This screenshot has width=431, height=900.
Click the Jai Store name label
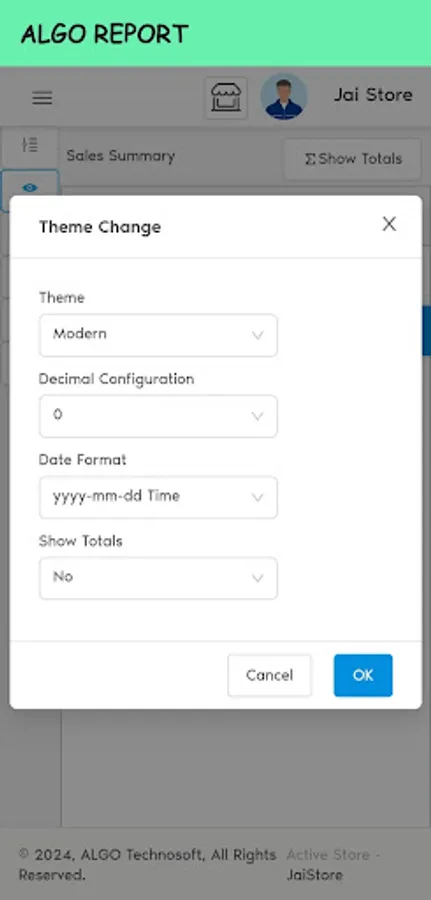click(373, 95)
